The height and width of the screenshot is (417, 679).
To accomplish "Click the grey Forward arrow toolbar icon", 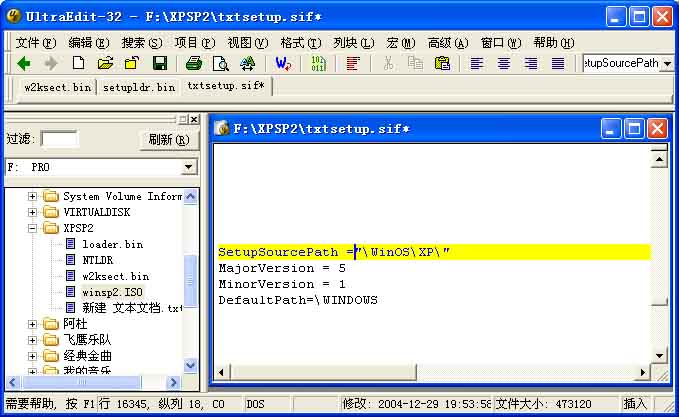I will point(51,64).
